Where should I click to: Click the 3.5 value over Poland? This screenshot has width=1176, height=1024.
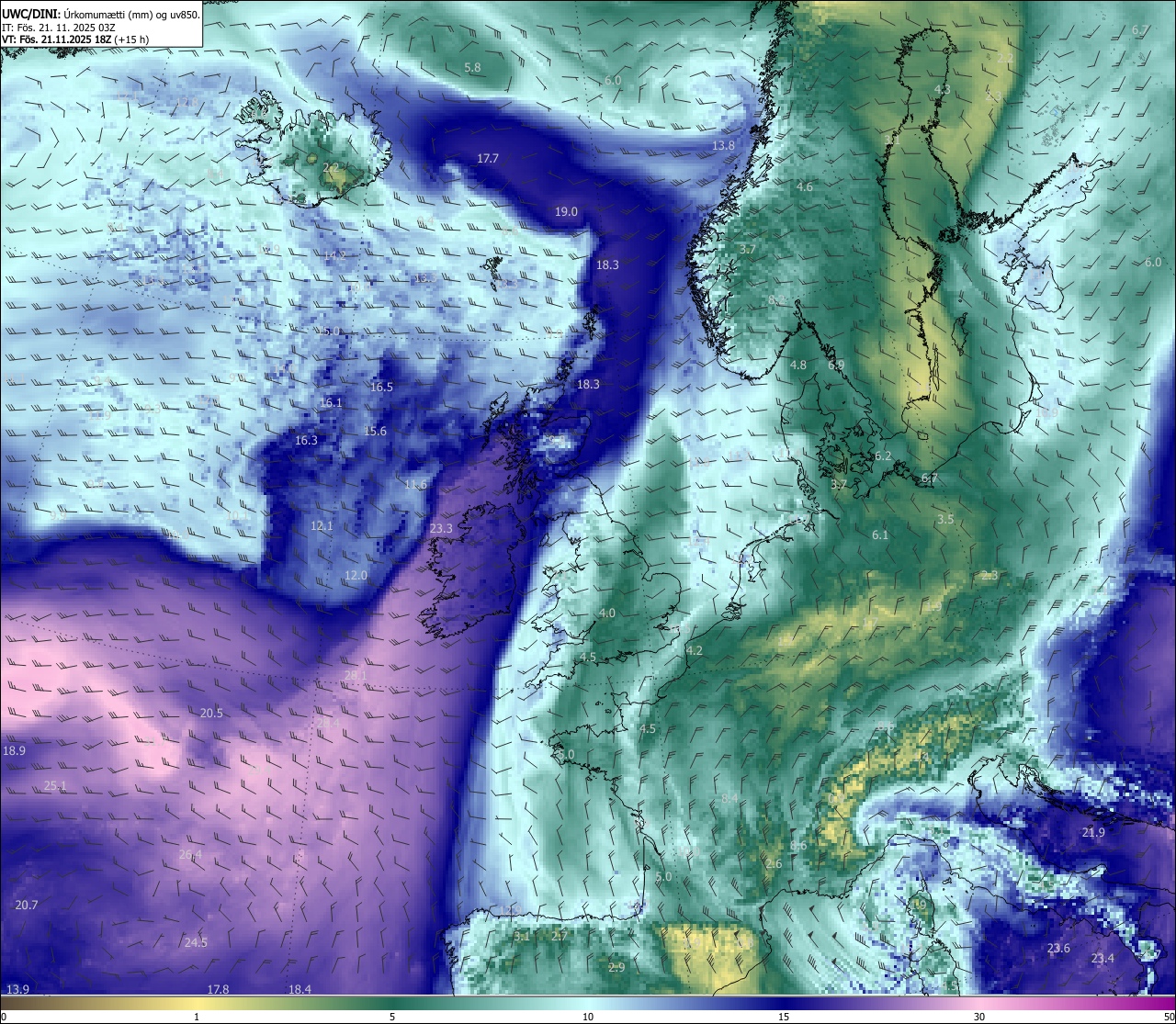coord(945,520)
